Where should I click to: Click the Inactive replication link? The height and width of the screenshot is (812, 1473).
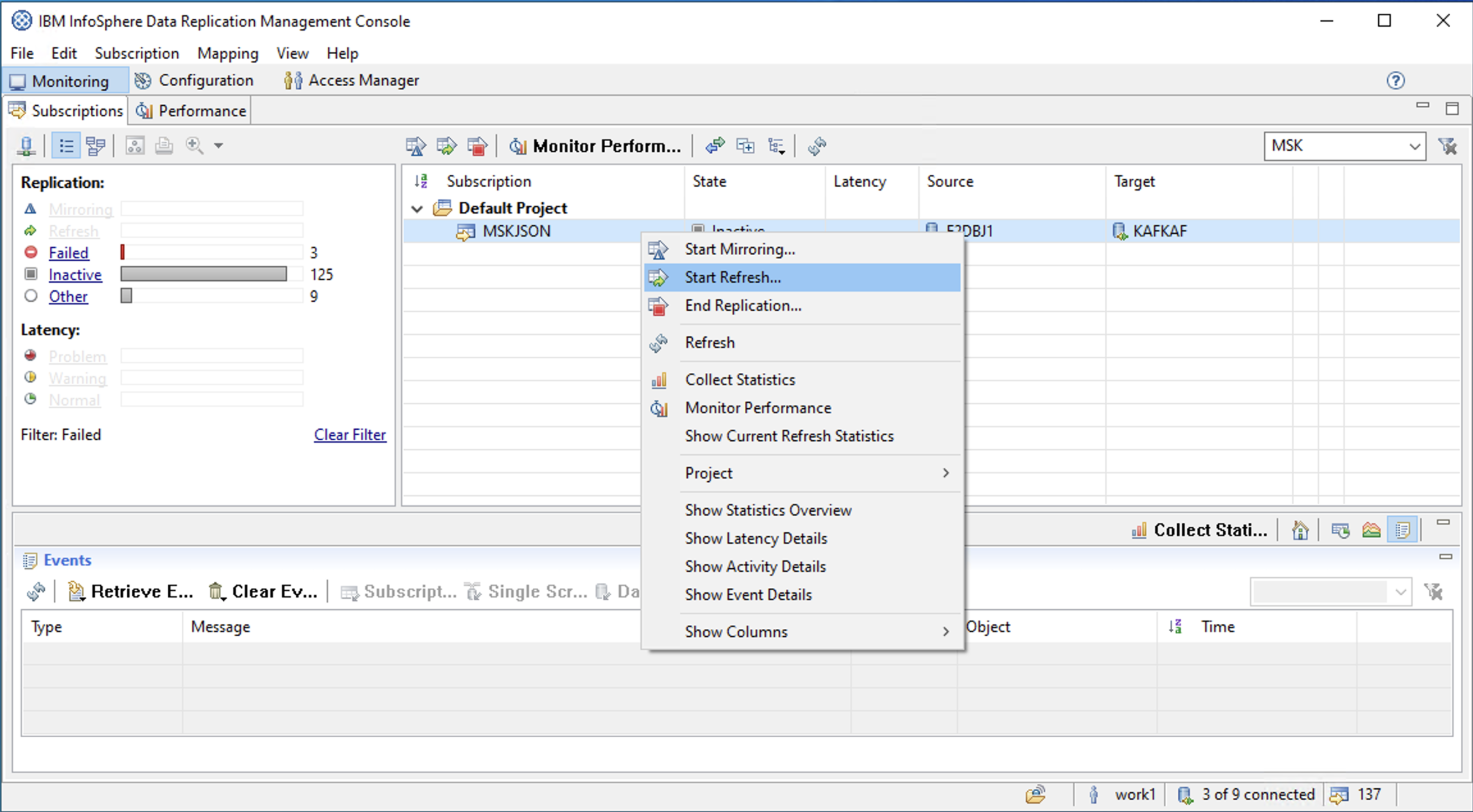75,275
